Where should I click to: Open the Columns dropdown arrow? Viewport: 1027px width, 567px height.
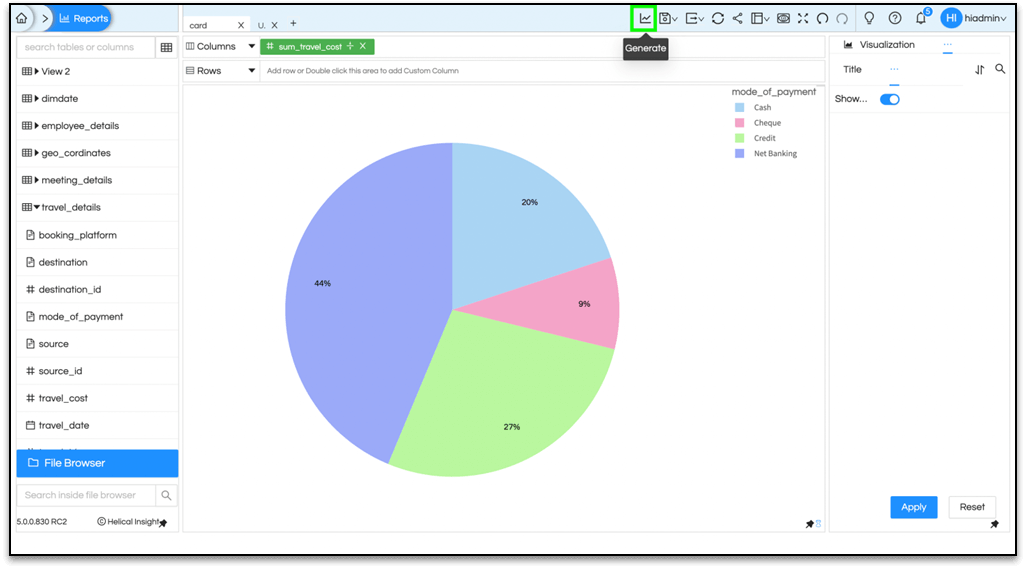(252, 46)
